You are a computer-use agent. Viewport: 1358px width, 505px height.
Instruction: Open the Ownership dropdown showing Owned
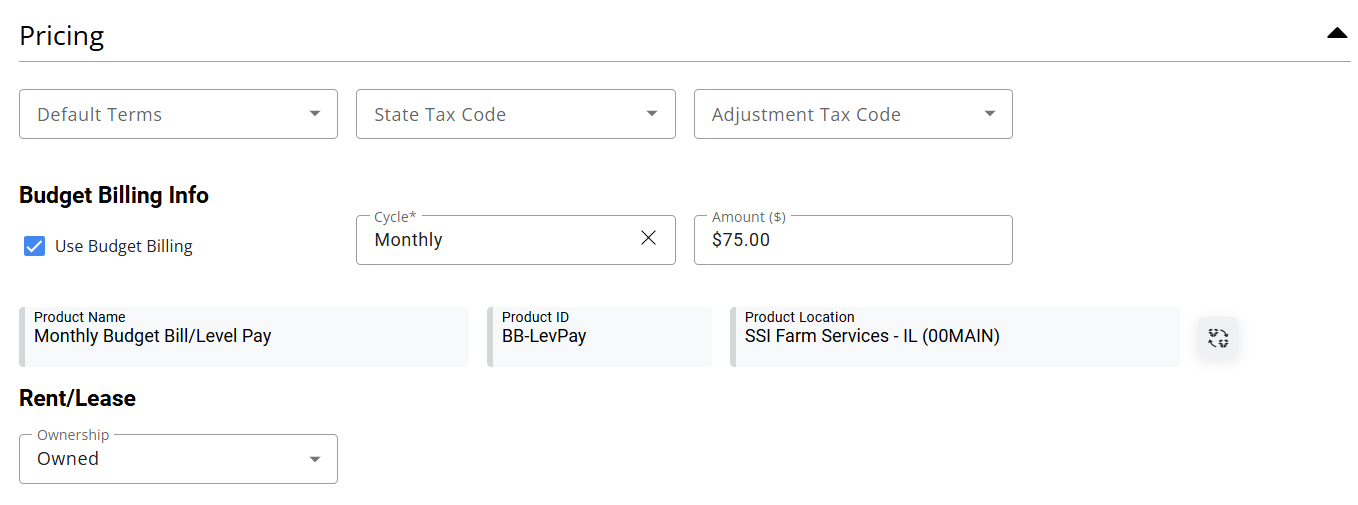point(160,459)
